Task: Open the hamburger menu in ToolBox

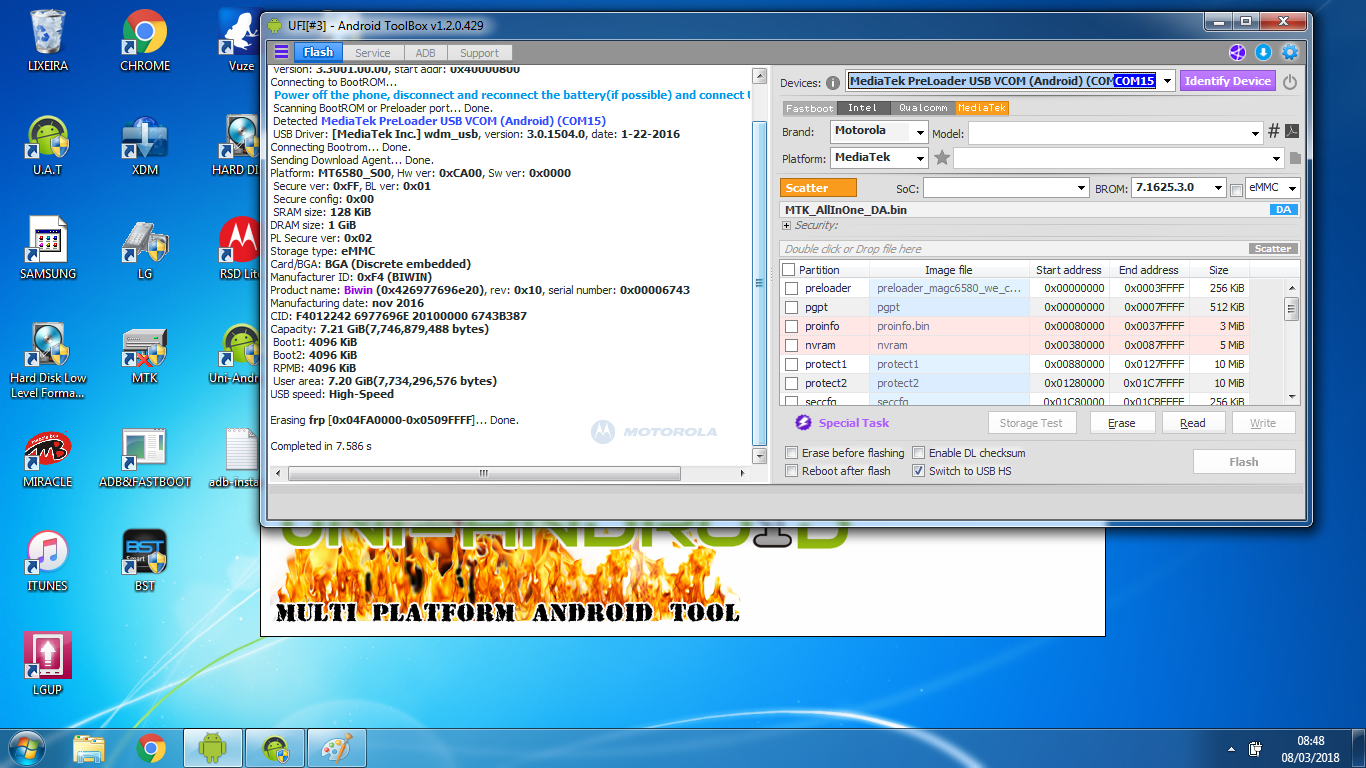Action: [281, 52]
